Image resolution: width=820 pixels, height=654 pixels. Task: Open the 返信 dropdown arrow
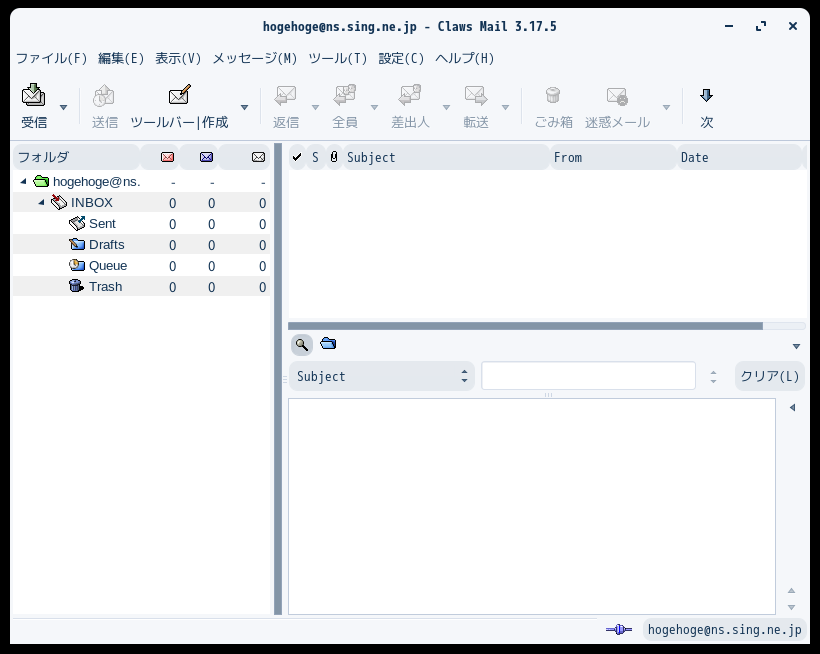click(315, 107)
